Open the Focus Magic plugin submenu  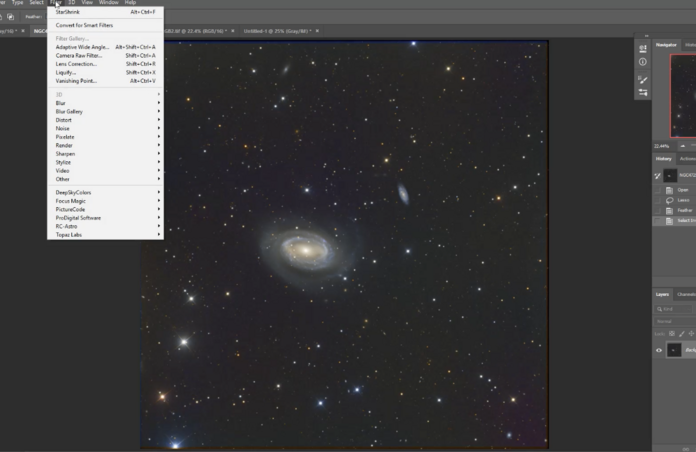point(106,201)
